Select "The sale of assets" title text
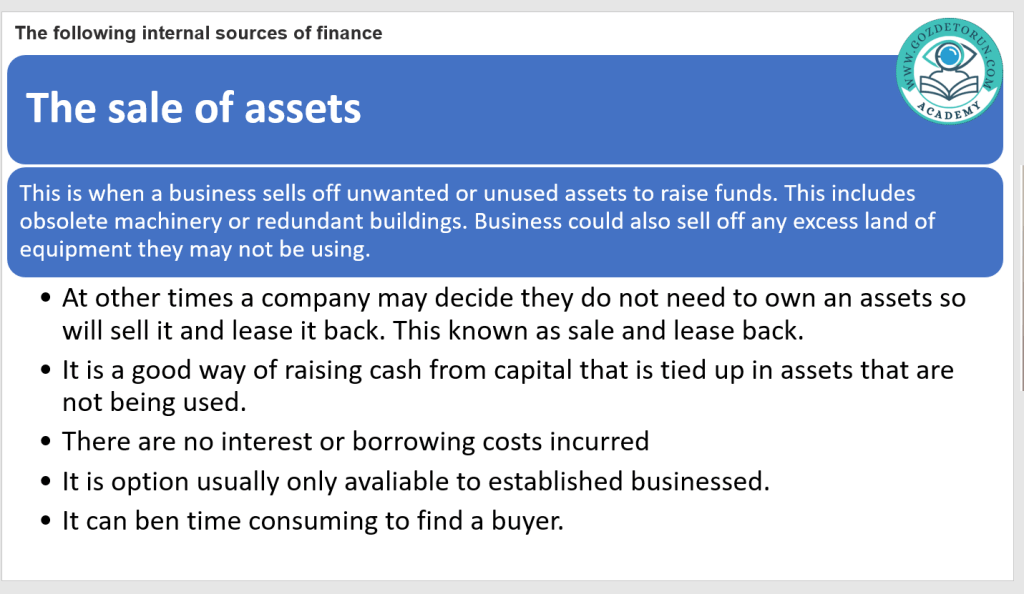 coord(193,107)
